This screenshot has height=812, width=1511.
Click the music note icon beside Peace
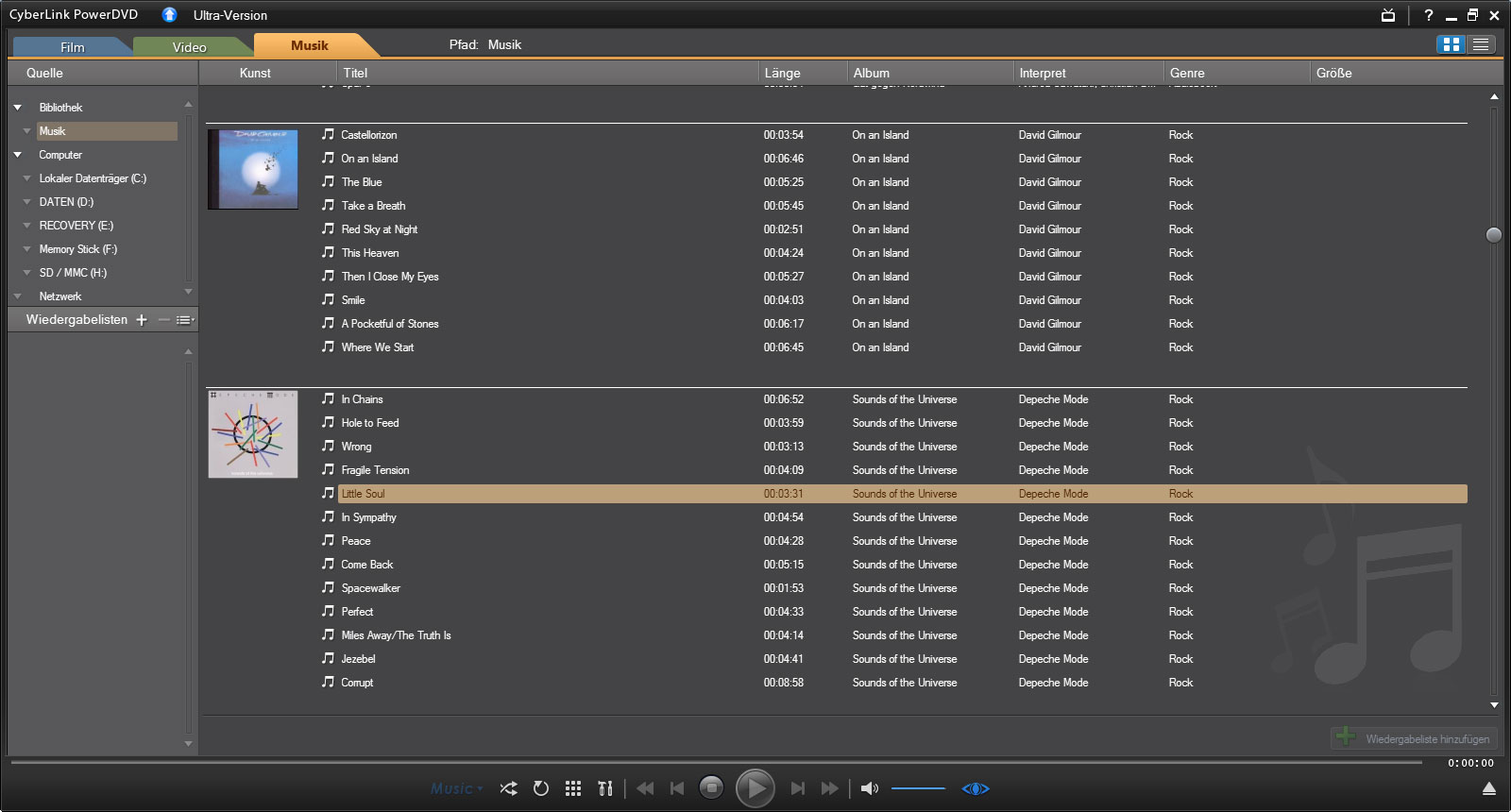(x=328, y=540)
